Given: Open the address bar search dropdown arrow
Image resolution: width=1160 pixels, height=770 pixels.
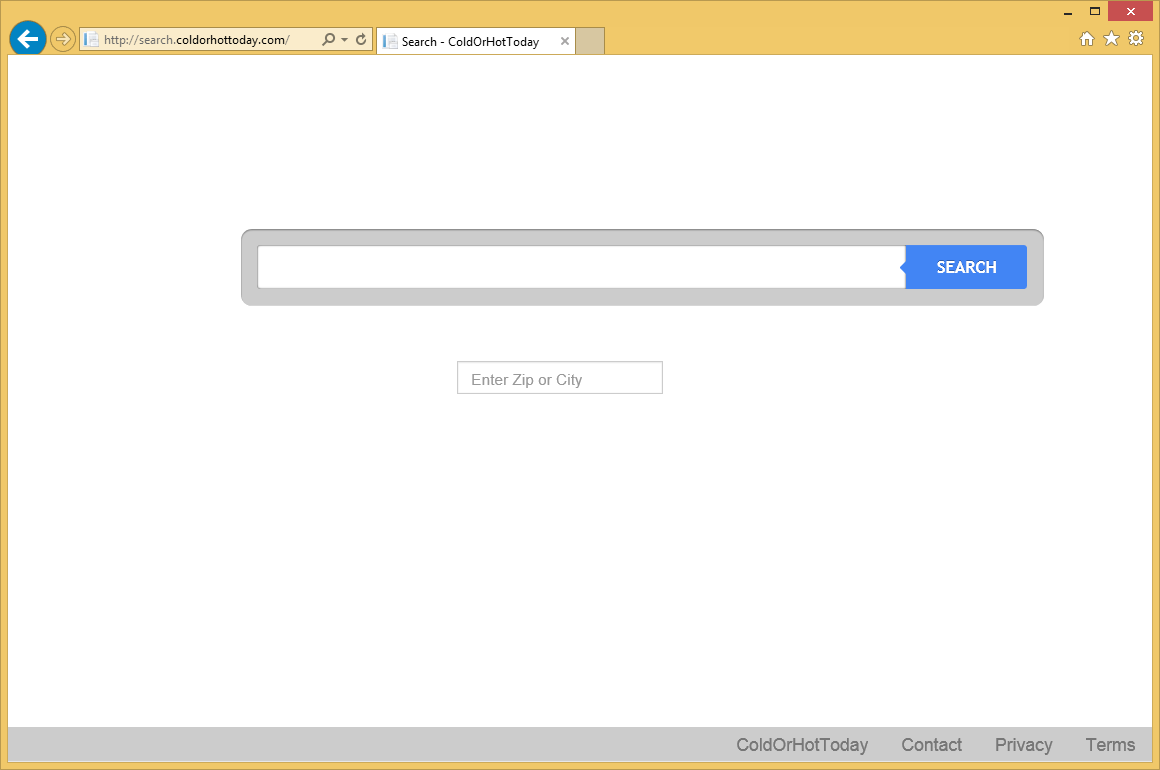Looking at the screenshot, I should pos(342,41).
